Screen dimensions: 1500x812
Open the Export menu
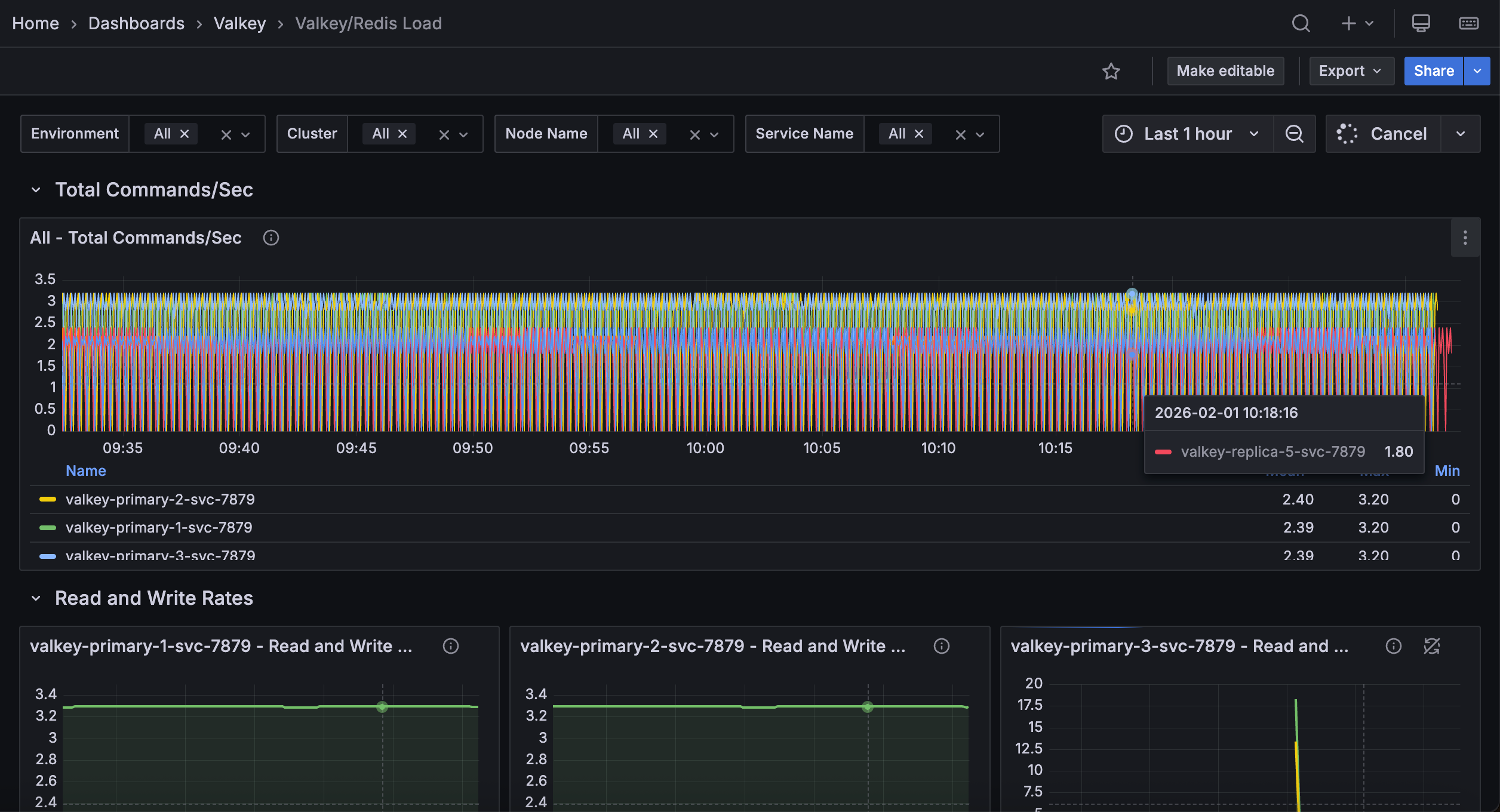(x=1351, y=70)
